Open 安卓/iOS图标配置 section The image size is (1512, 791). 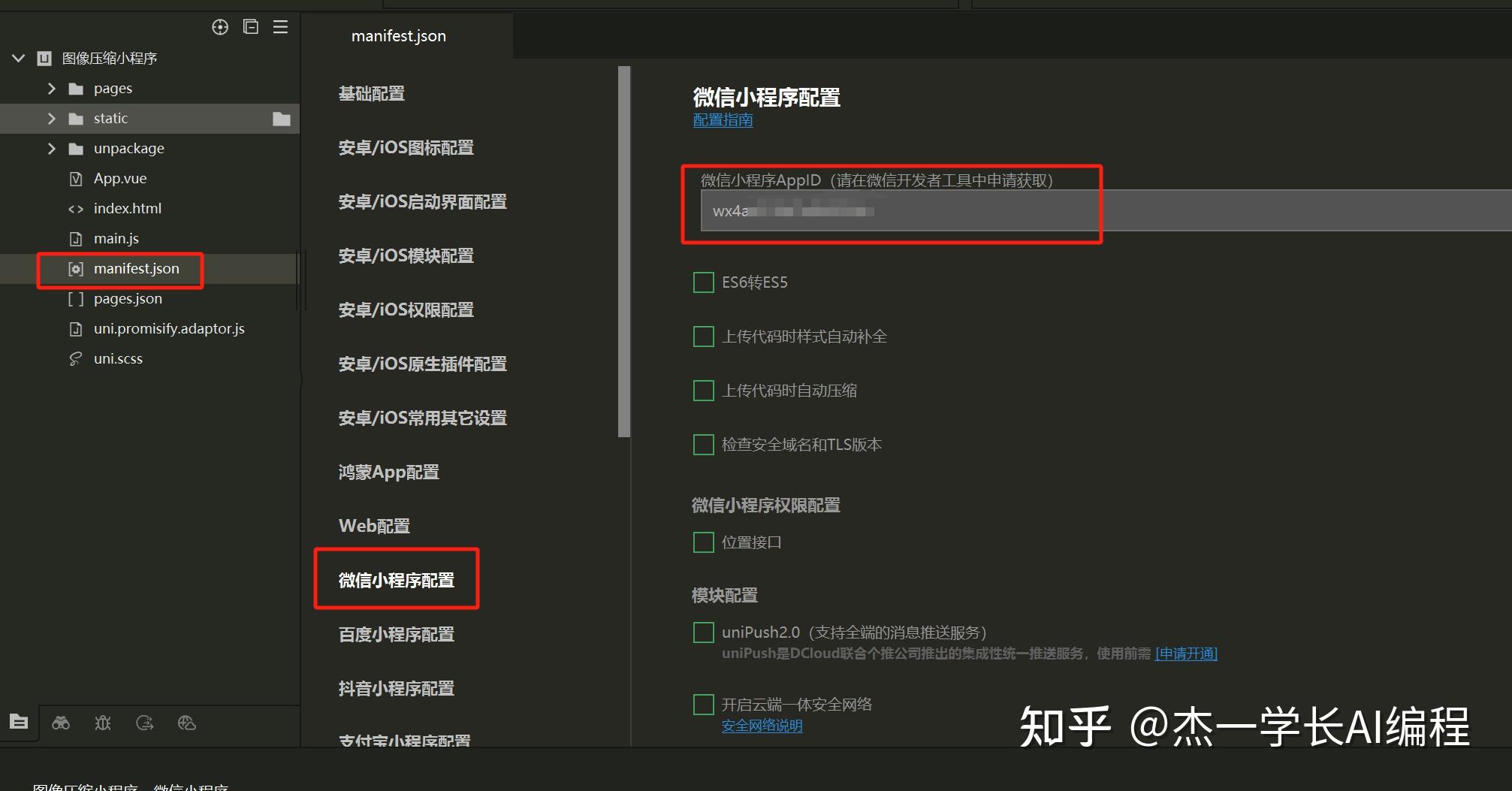[x=406, y=148]
